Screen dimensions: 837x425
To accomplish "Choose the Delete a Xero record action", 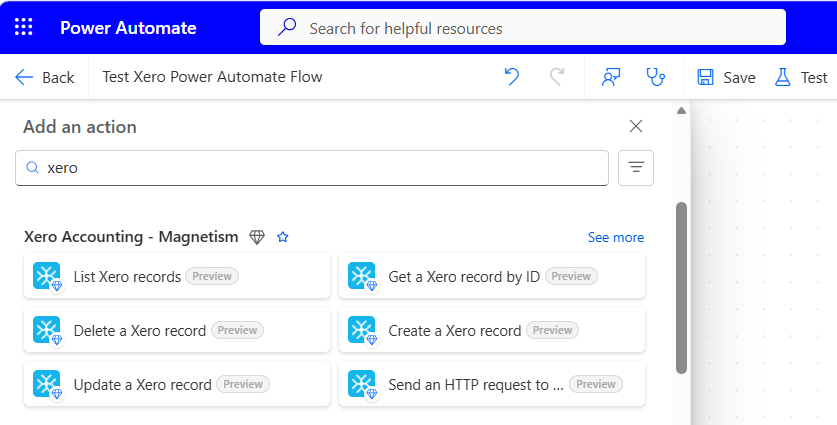I will pyautogui.click(x=177, y=330).
